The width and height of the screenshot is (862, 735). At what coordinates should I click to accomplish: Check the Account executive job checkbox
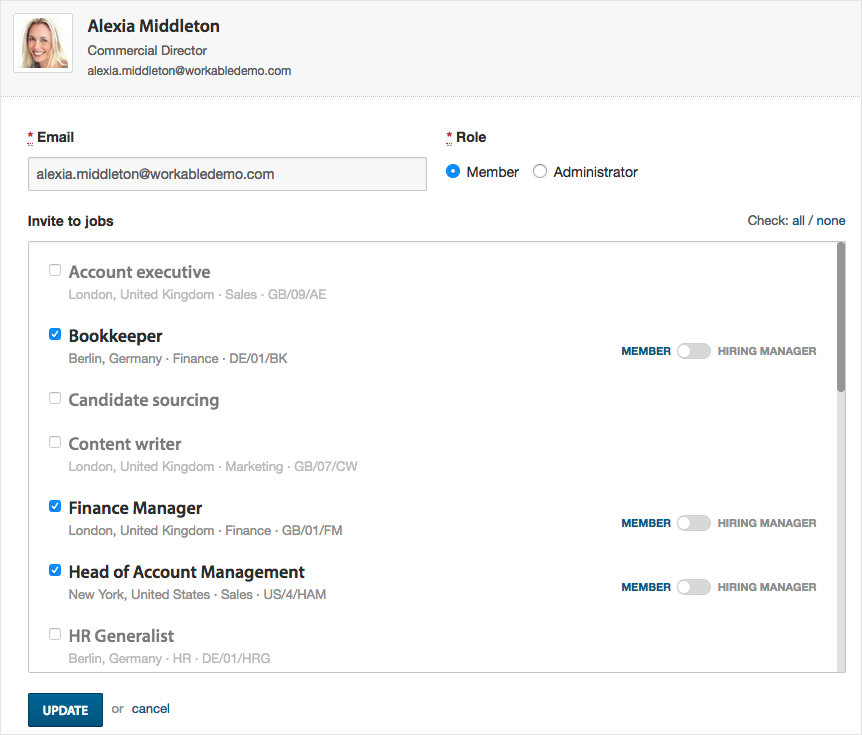coord(55,270)
